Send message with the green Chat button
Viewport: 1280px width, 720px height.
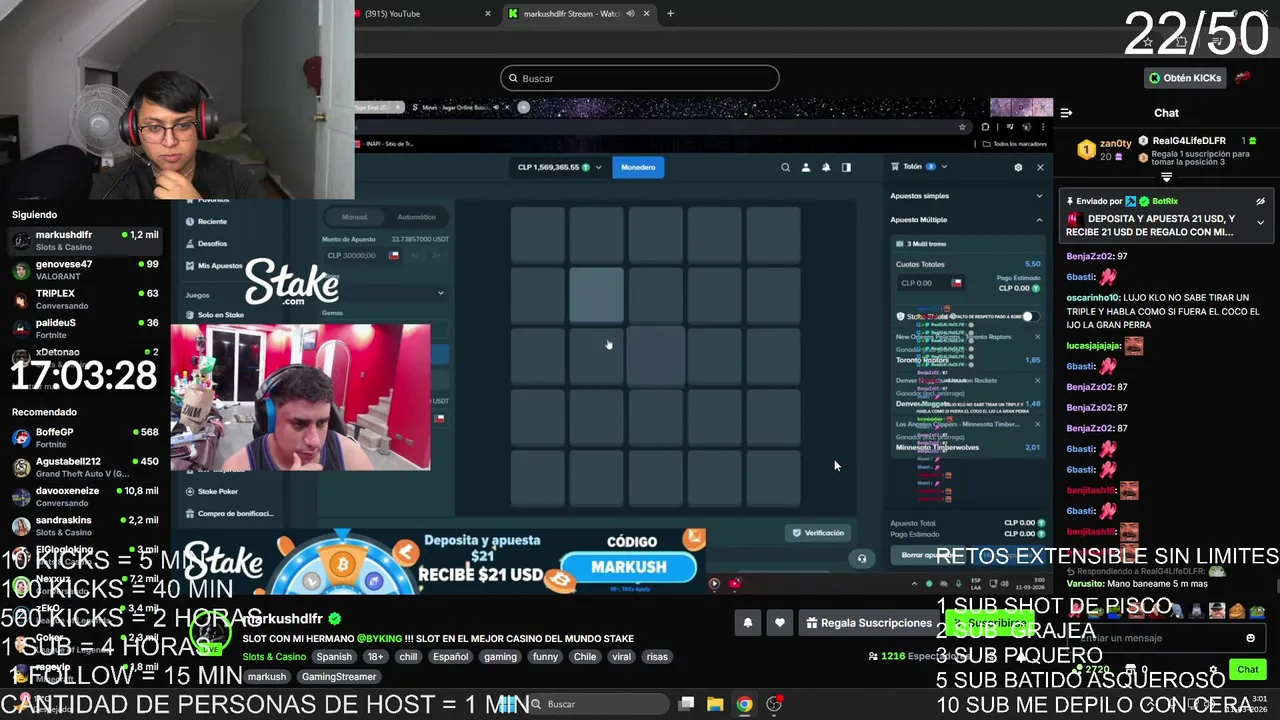[1248, 669]
